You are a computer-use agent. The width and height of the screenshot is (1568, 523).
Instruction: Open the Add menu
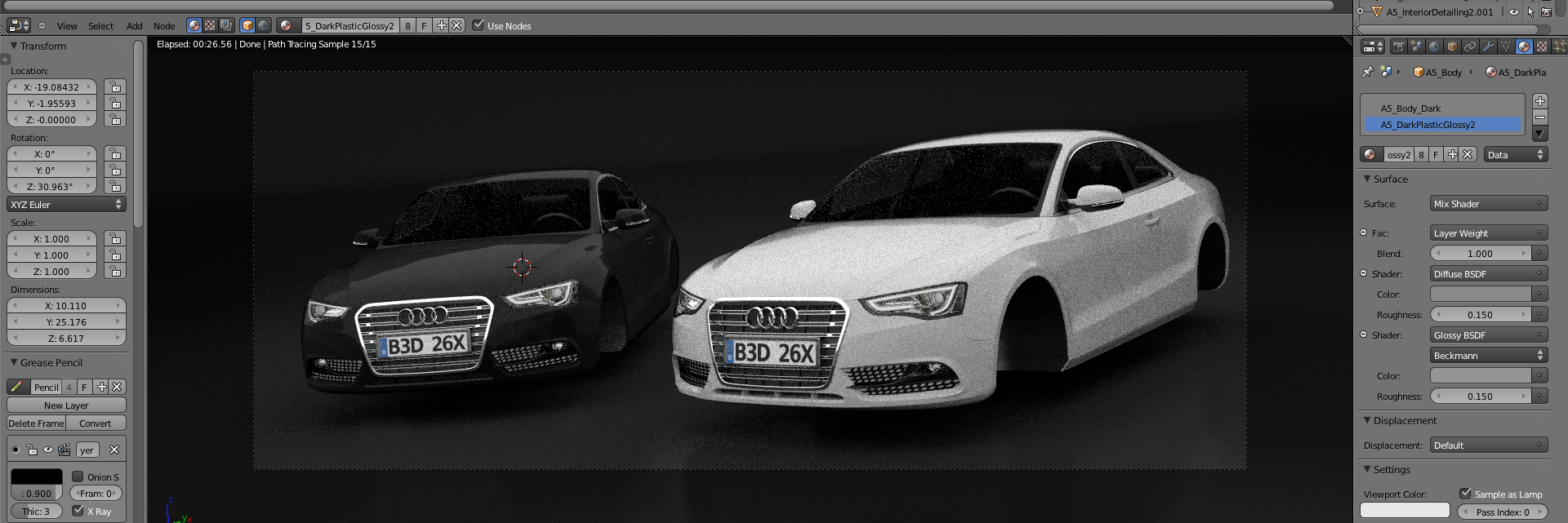click(x=135, y=26)
